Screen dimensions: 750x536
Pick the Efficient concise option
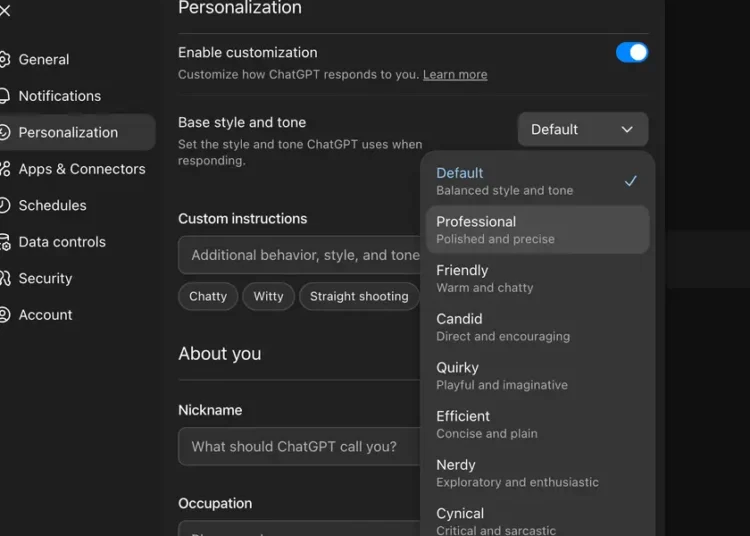pos(537,425)
